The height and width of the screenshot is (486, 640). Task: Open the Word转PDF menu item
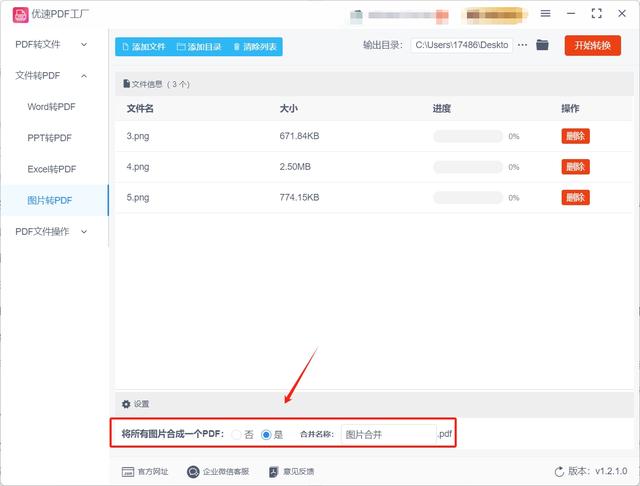pos(51,107)
